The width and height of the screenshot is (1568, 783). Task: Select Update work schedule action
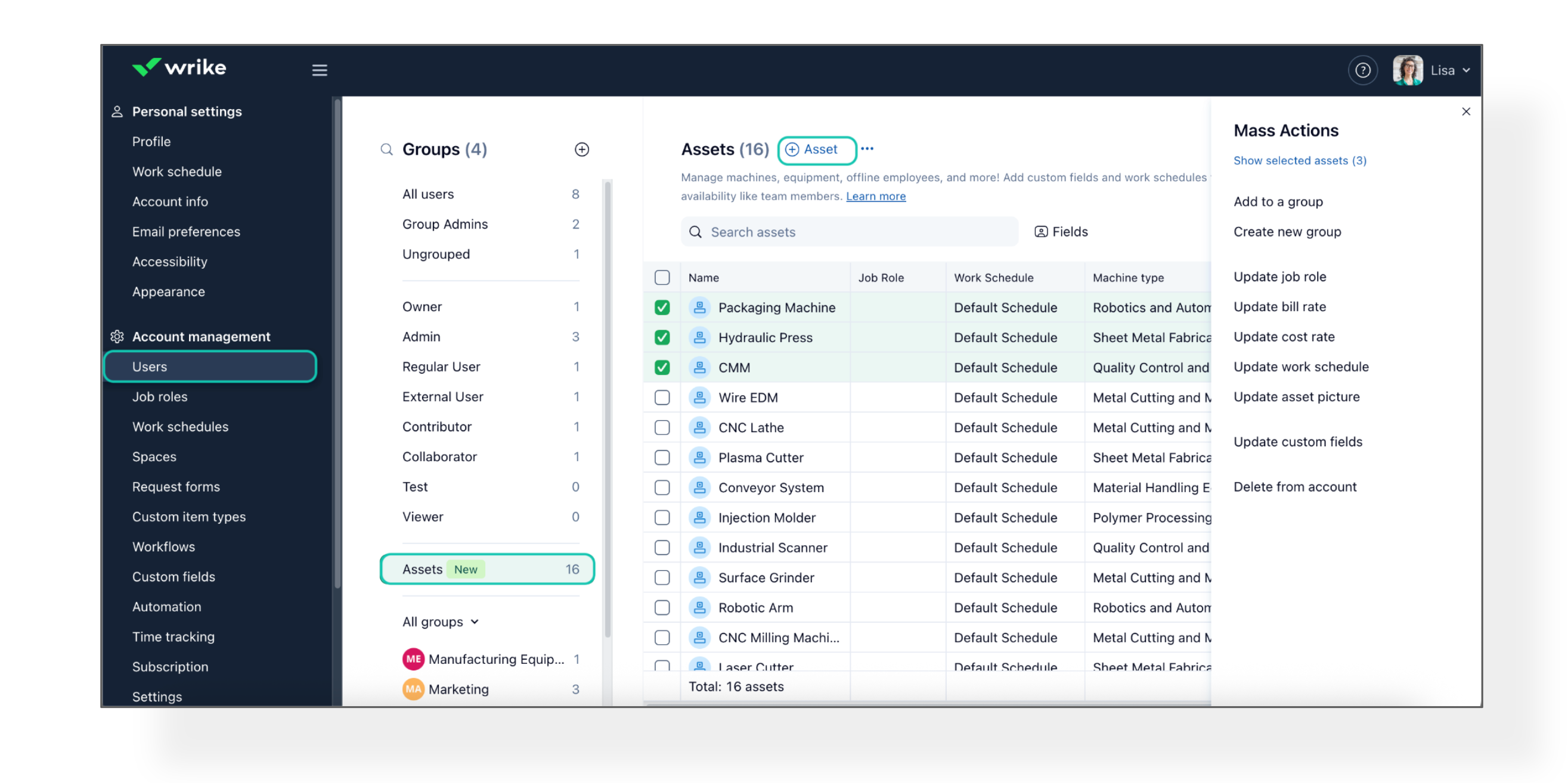(1300, 367)
